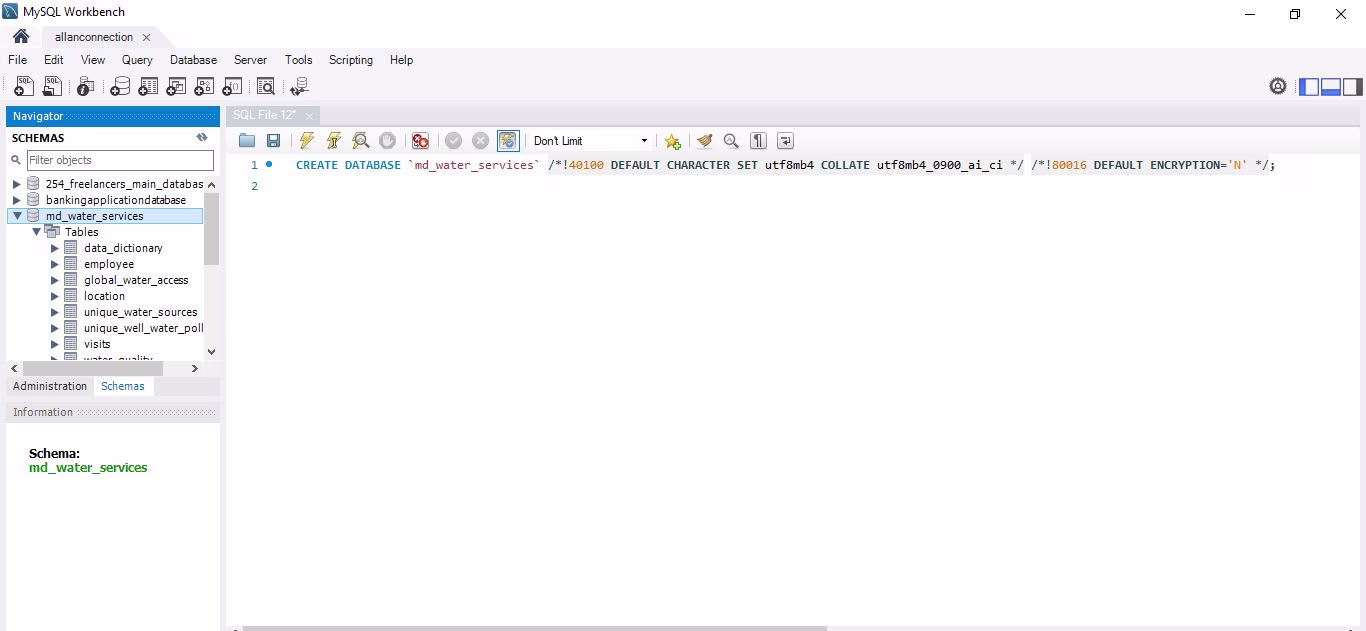This screenshot has height=631, width=1366.
Task: Expand the bankingapplicationdatabase schema
Action: pos(17,200)
